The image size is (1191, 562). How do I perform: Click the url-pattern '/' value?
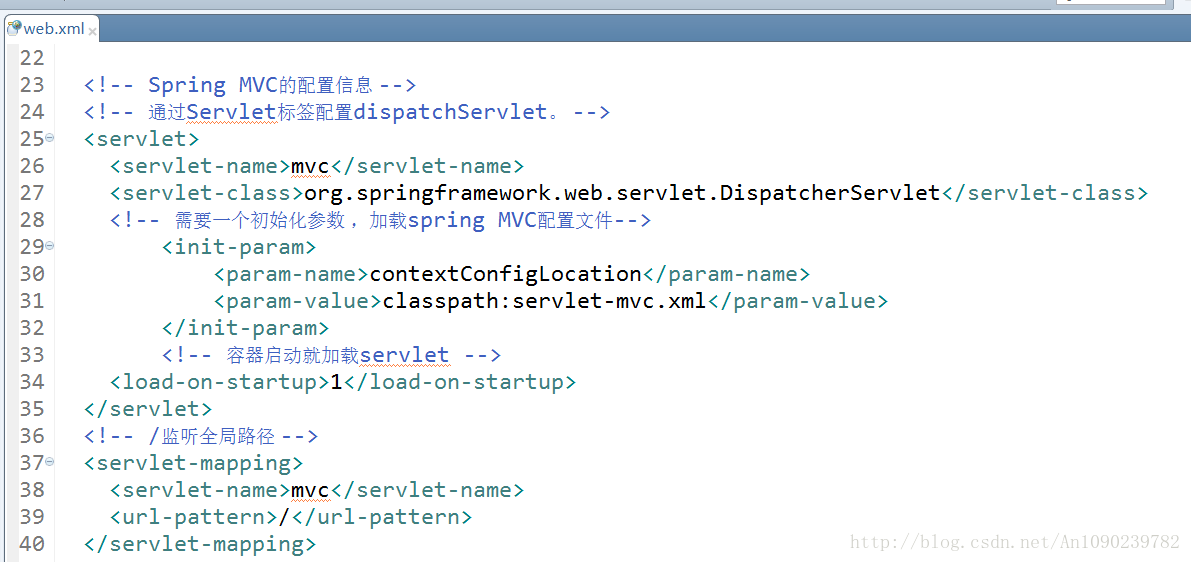(x=285, y=517)
